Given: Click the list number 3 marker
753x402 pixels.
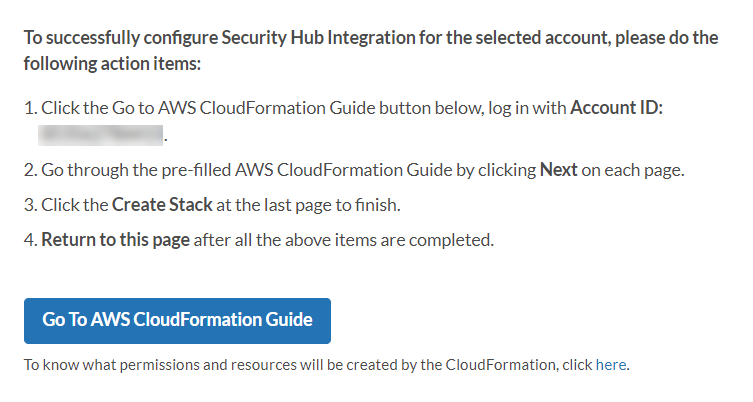Looking at the screenshot, I should pos(30,205).
